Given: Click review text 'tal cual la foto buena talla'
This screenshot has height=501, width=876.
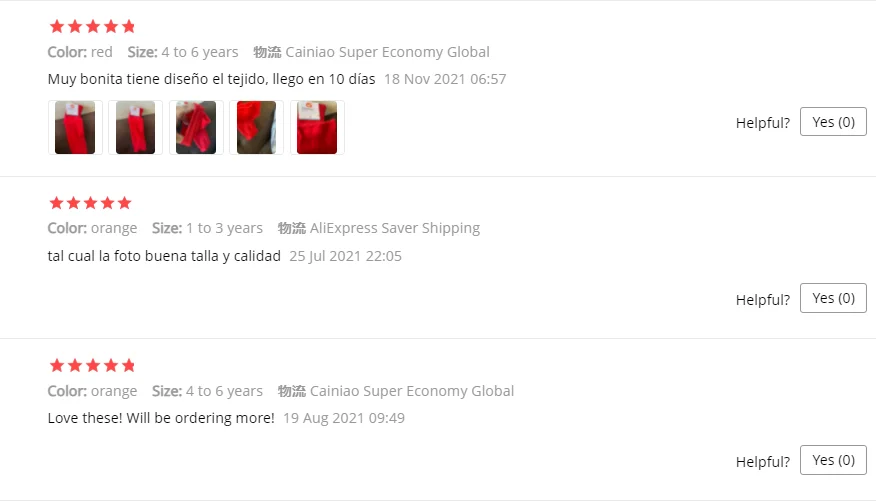Looking at the screenshot, I should pos(134,256).
